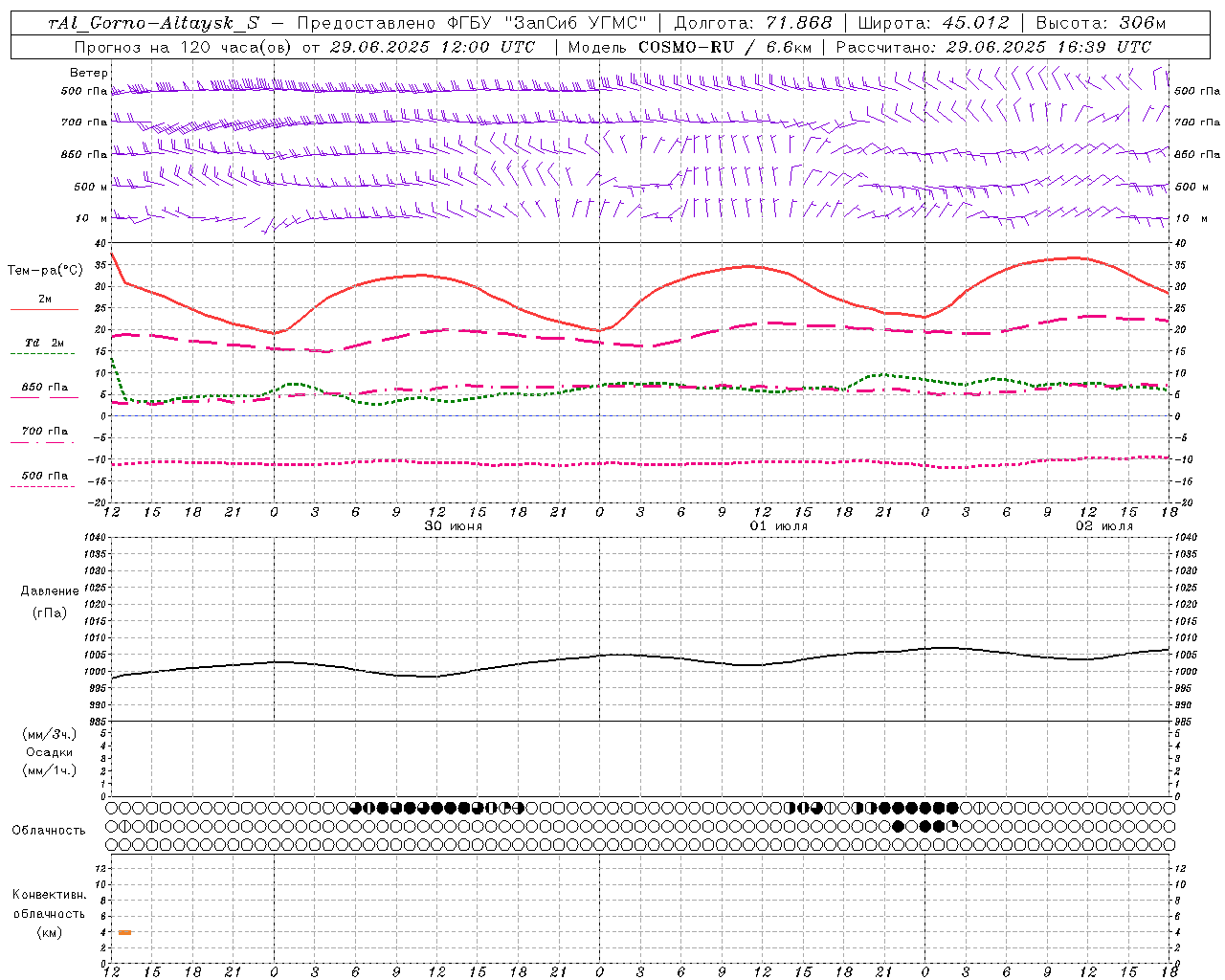This screenshot has width=1225, height=980.
Task: Click the Тем-ра(°C) temperature panel label
Action: (45, 271)
